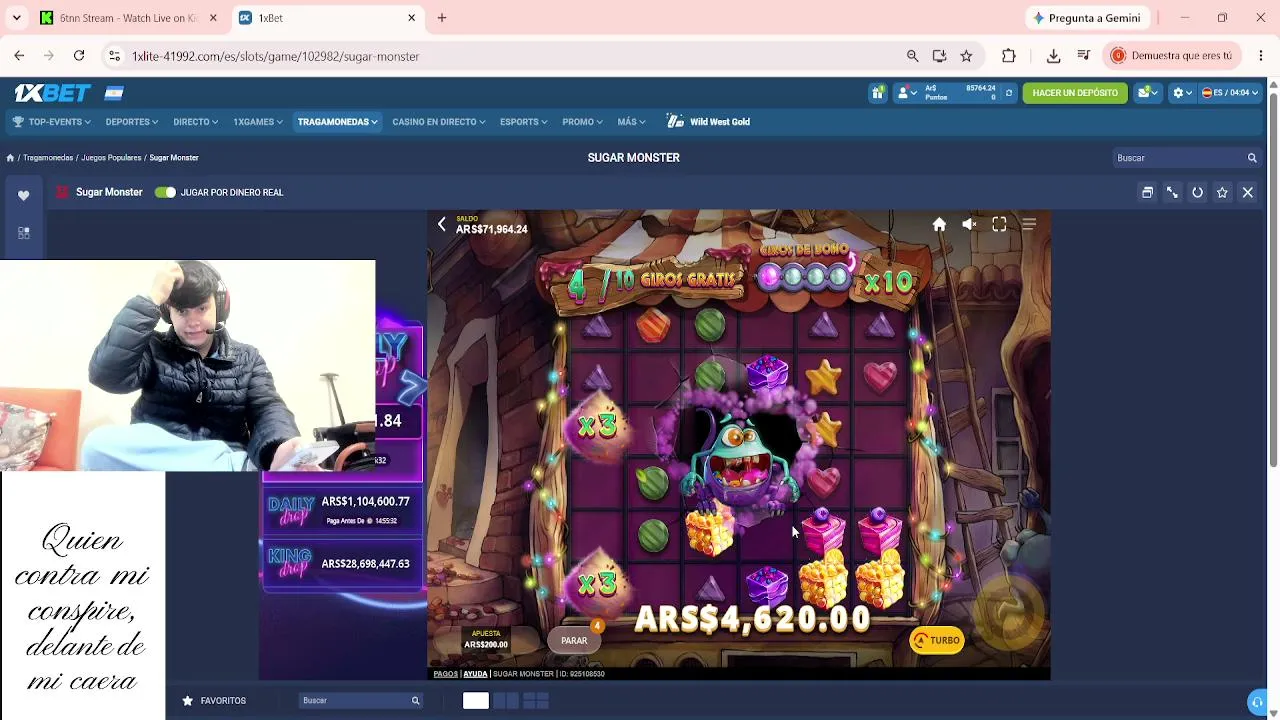Select four-game grid layout
Screen dimensions: 1280x720
[536, 701]
